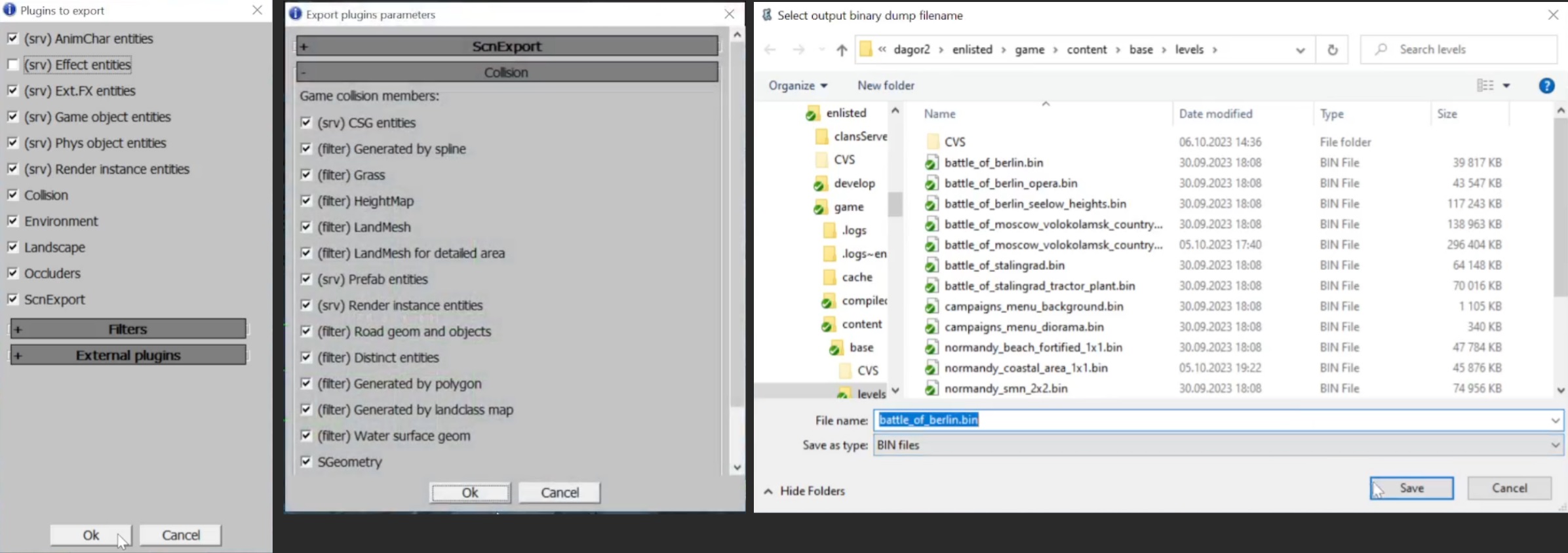Click the export parameters vertical scrollbar
Viewport: 1568px width, 553px height.
tap(737, 249)
